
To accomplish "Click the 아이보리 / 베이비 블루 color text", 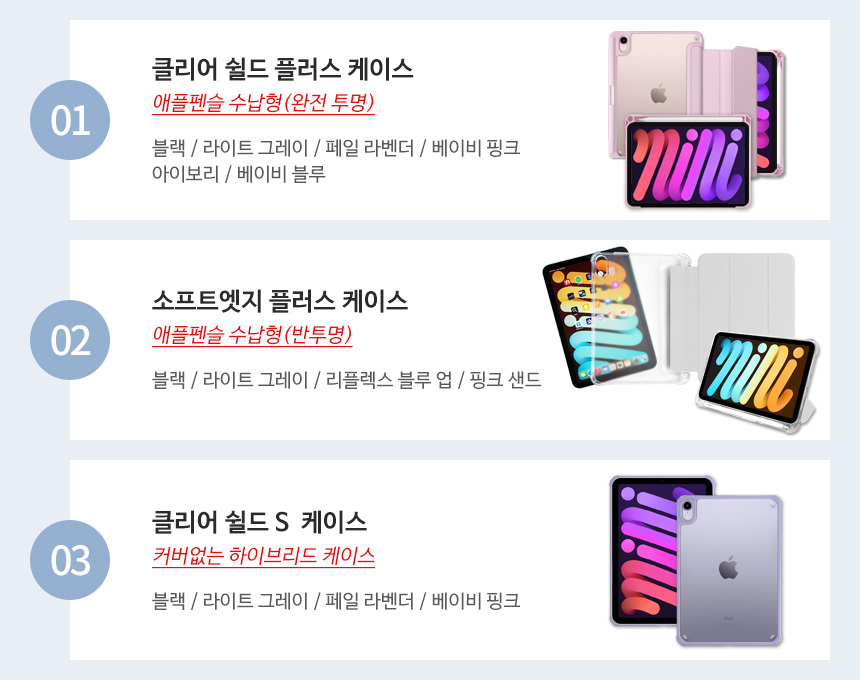I will click(x=239, y=174).
